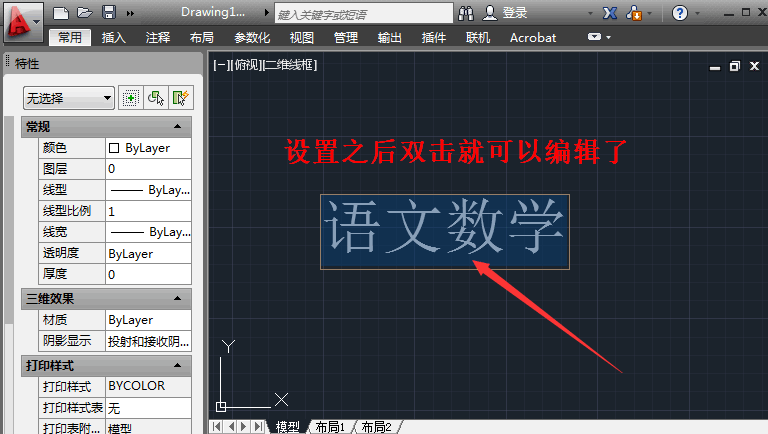
Task: Click the Select Objects icon
Action: click(x=156, y=98)
